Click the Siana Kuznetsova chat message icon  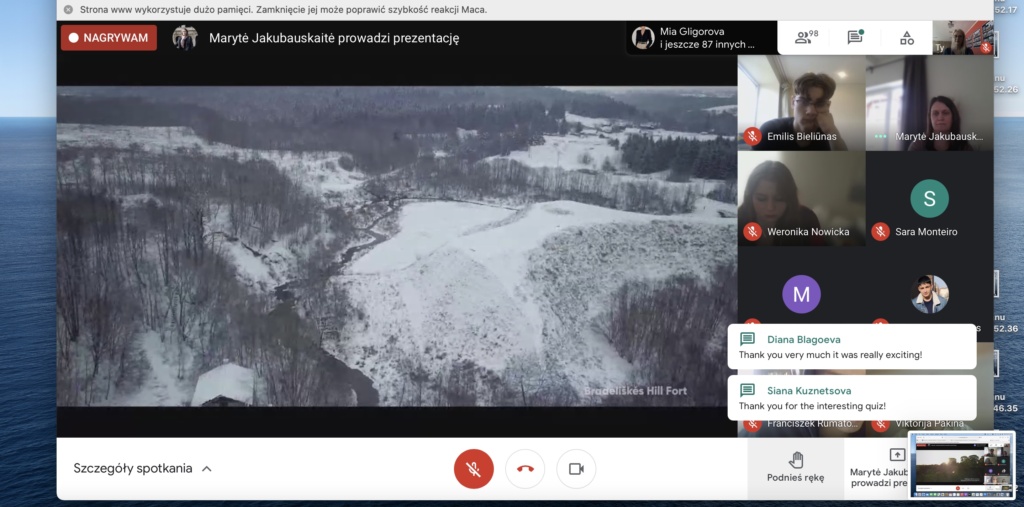point(747,390)
